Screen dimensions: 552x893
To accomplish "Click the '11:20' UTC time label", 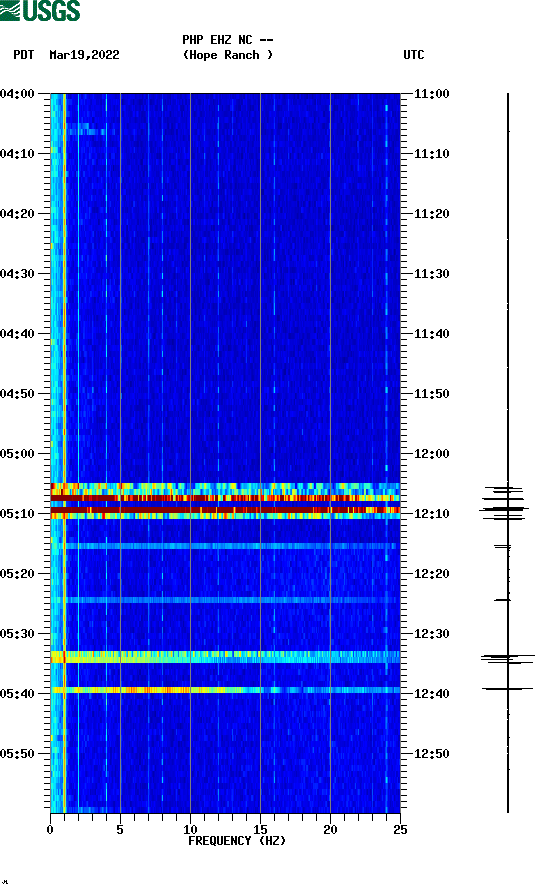I will (x=431, y=214).
